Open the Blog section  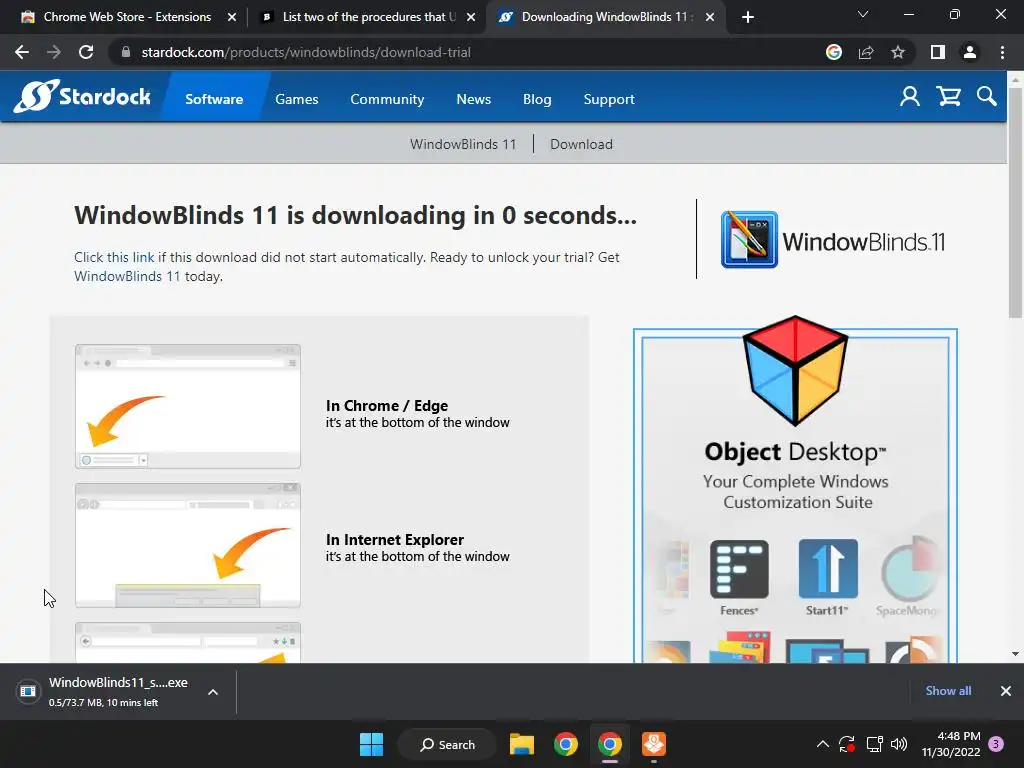tap(537, 99)
